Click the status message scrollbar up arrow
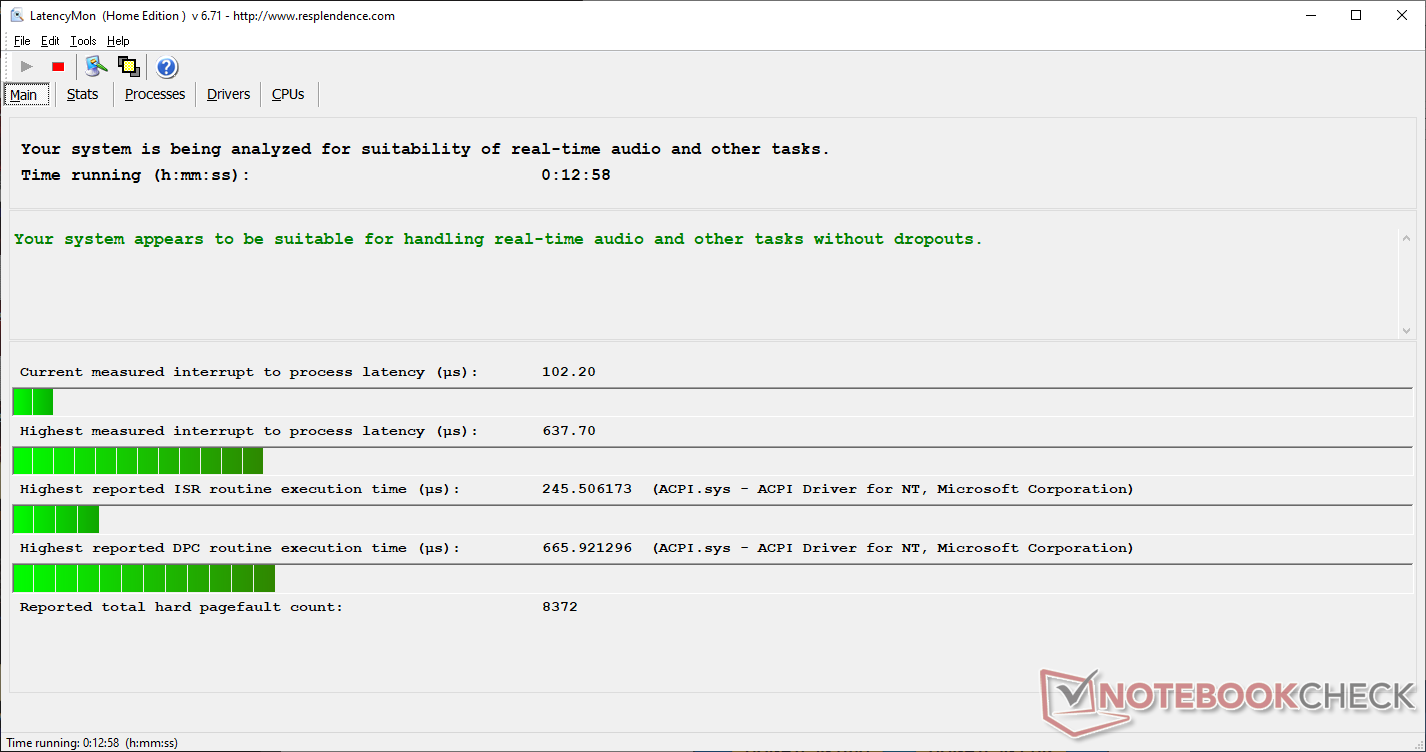1426x752 pixels. point(1406,239)
